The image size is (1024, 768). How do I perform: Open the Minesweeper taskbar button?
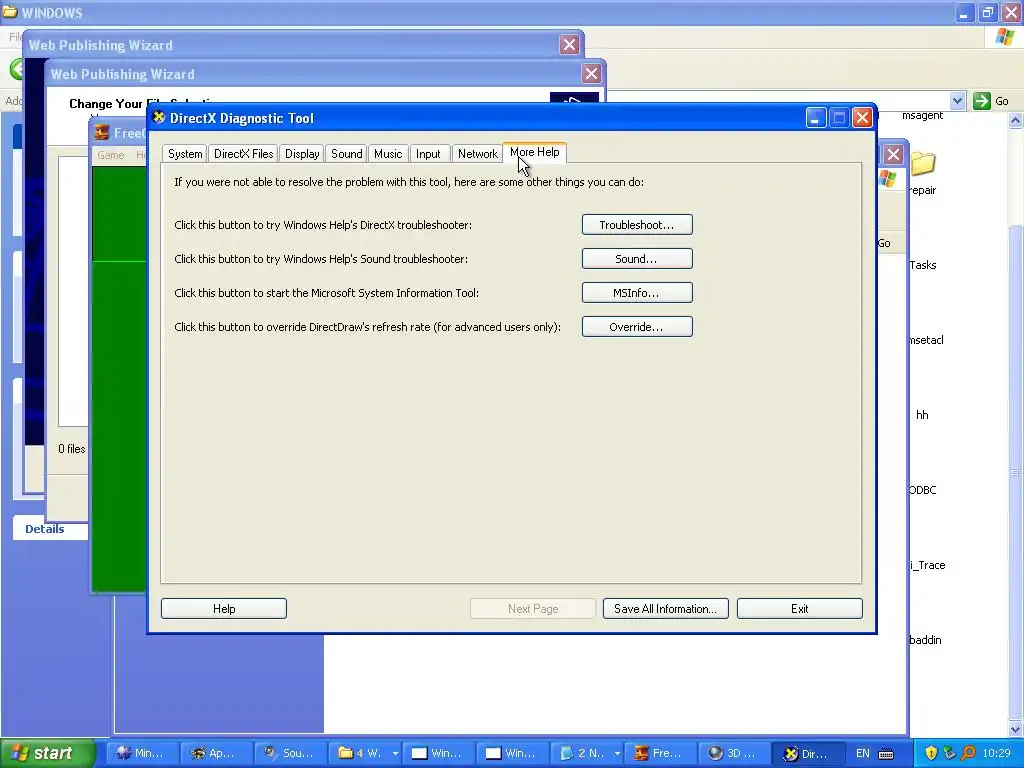(x=140, y=753)
